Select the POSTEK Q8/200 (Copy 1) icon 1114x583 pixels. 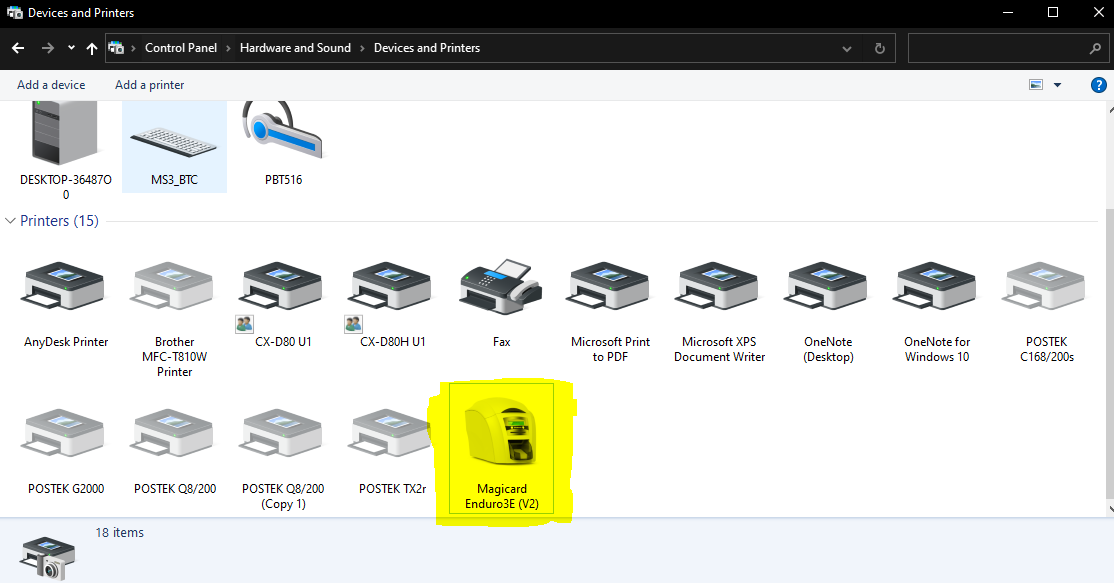pos(281,432)
